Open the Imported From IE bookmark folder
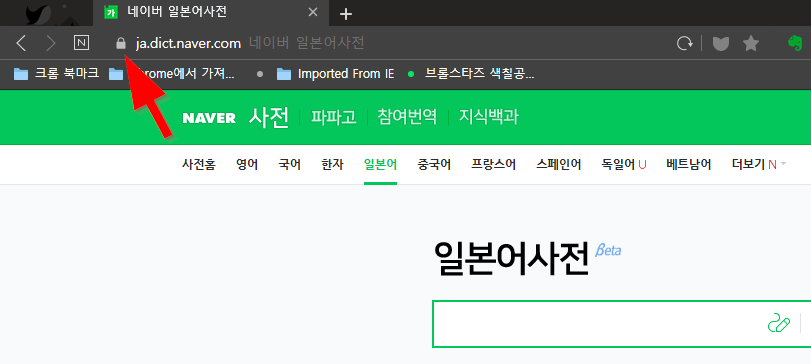Image resolution: width=811 pixels, height=364 pixels. [x=336, y=74]
